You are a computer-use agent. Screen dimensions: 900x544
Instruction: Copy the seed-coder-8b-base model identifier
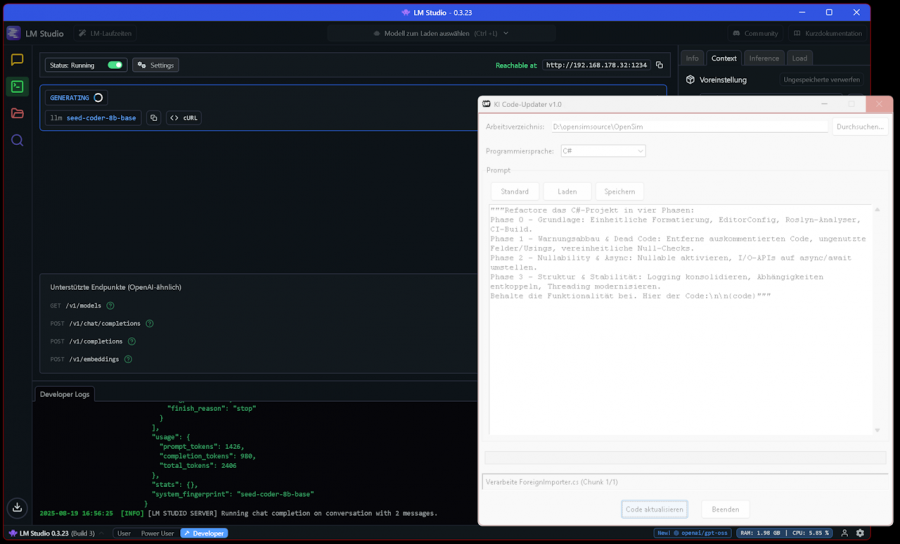point(154,118)
